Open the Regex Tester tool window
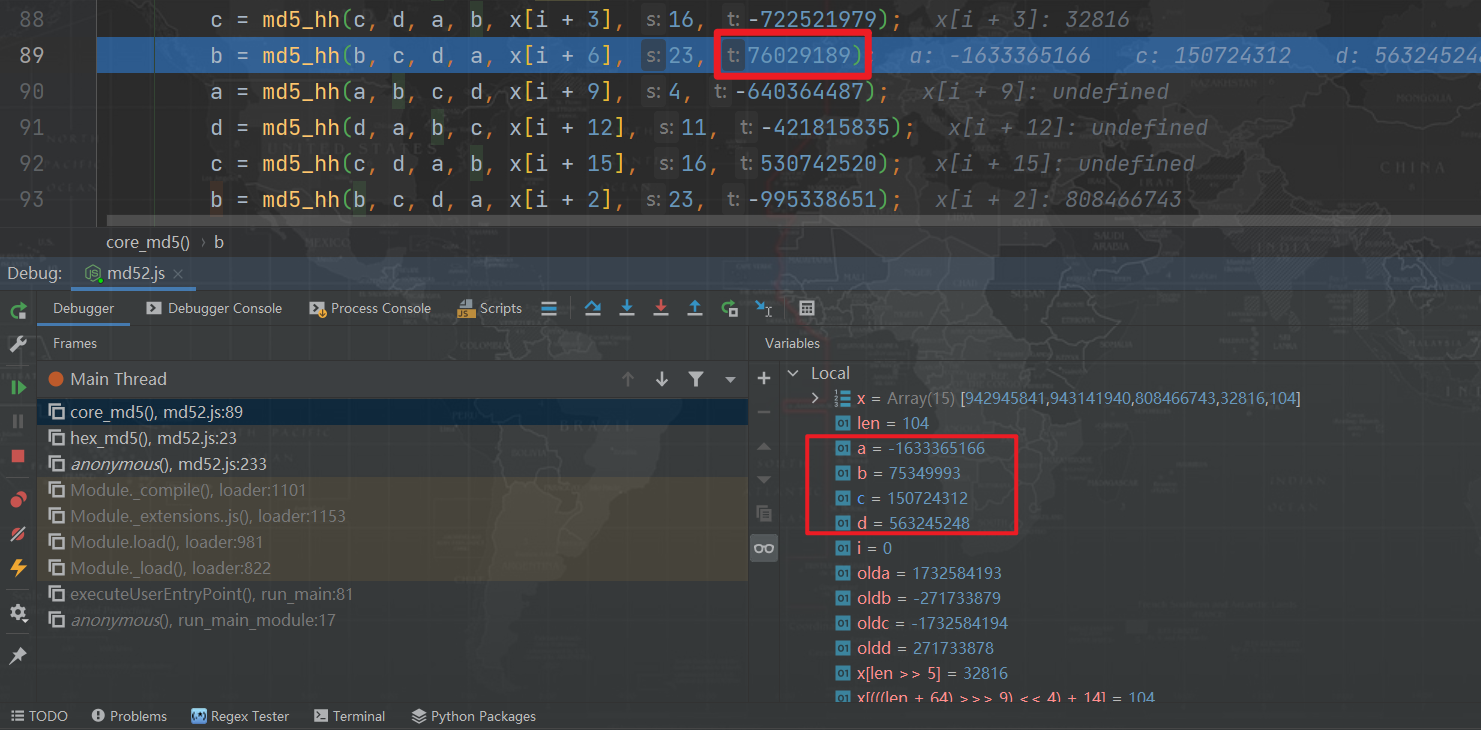1481x730 pixels. [x=240, y=716]
